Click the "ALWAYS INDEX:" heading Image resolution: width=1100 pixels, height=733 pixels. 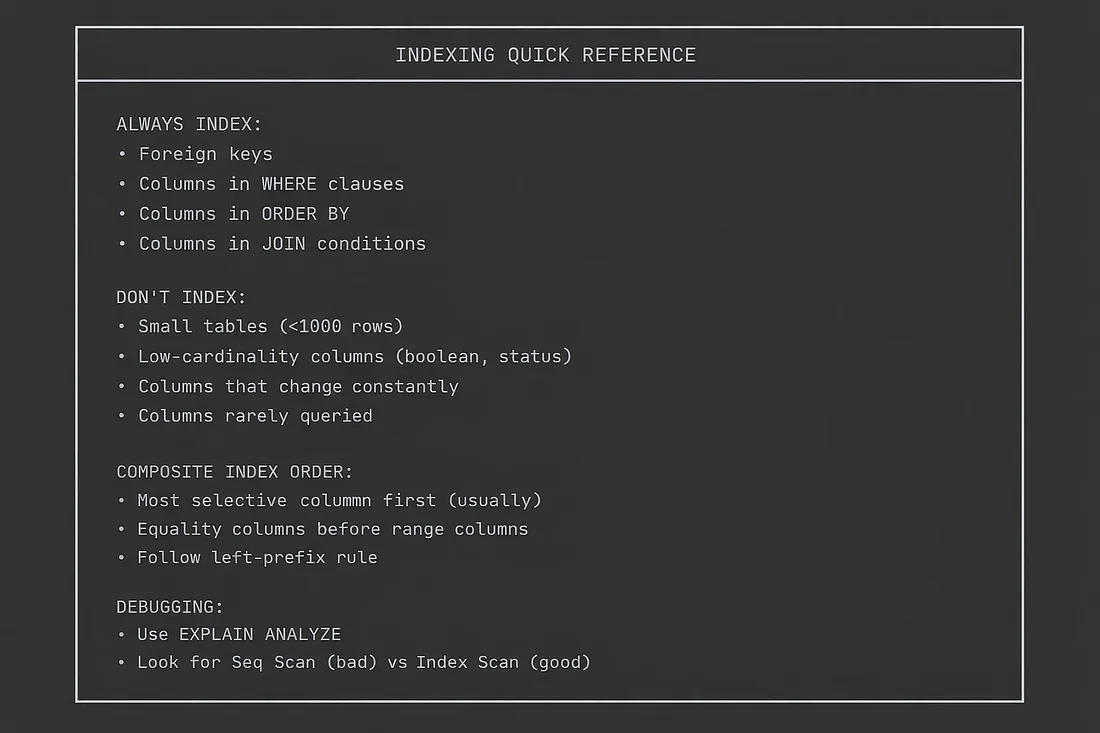tap(189, 125)
